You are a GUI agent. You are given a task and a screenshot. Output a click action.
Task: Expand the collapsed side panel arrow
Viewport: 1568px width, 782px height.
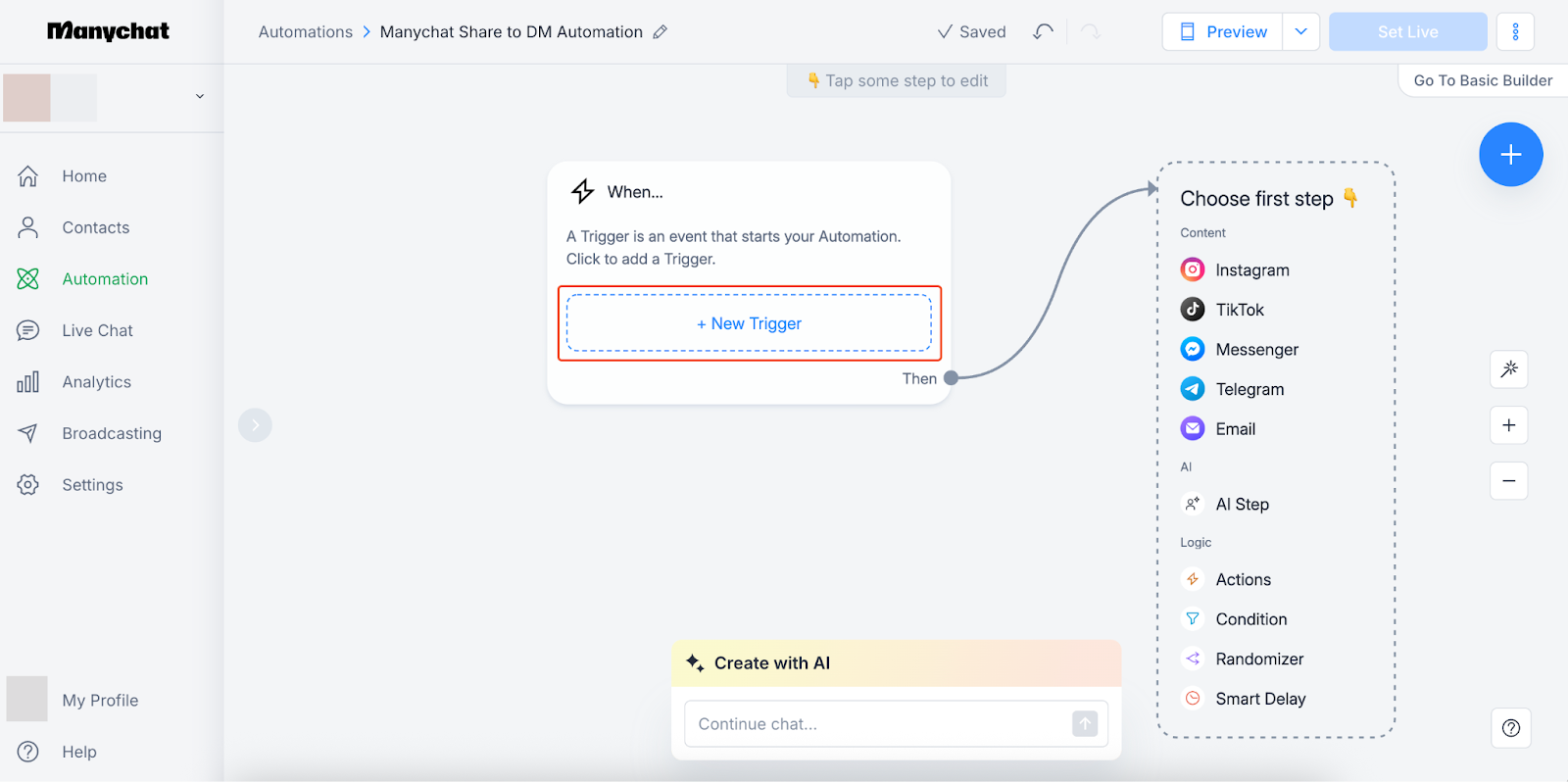pyautogui.click(x=255, y=425)
